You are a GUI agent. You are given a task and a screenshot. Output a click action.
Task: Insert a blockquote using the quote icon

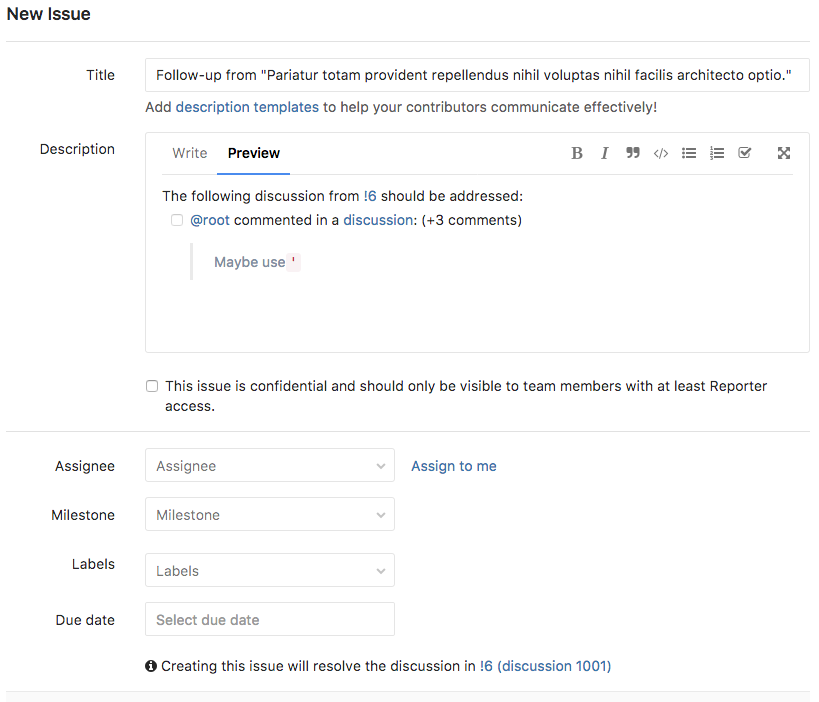632,153
